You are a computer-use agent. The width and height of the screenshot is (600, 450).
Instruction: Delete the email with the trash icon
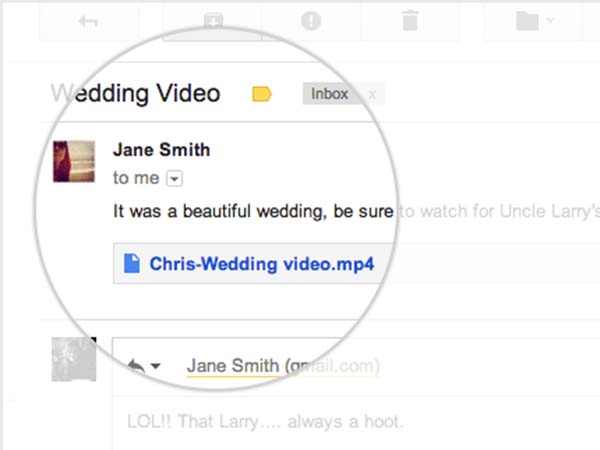click(410, 21)
